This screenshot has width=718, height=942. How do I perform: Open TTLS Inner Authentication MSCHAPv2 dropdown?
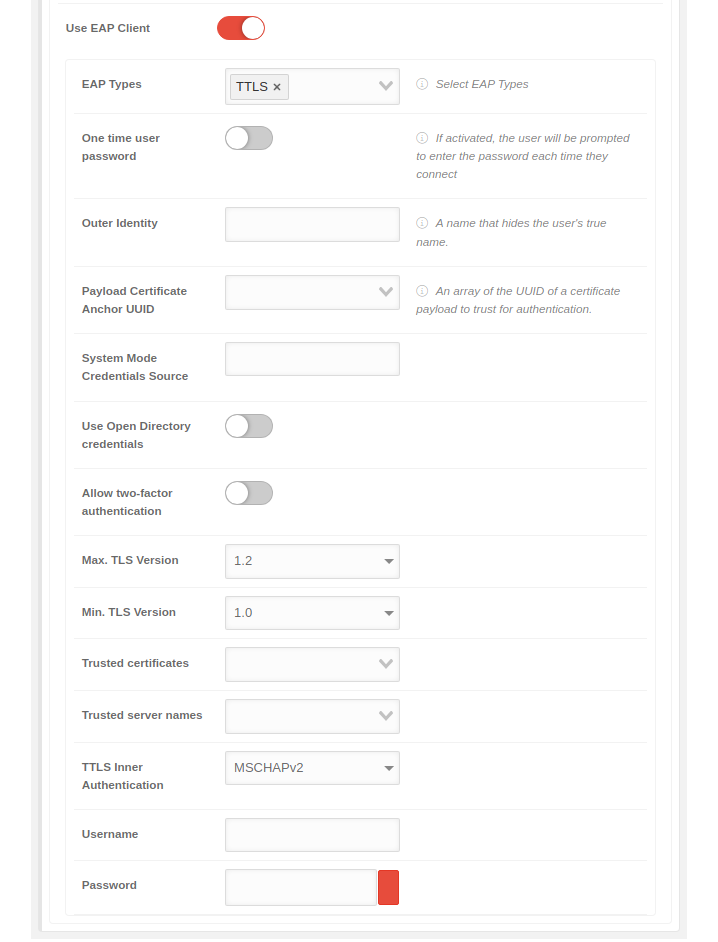click(x=312, y=768)
